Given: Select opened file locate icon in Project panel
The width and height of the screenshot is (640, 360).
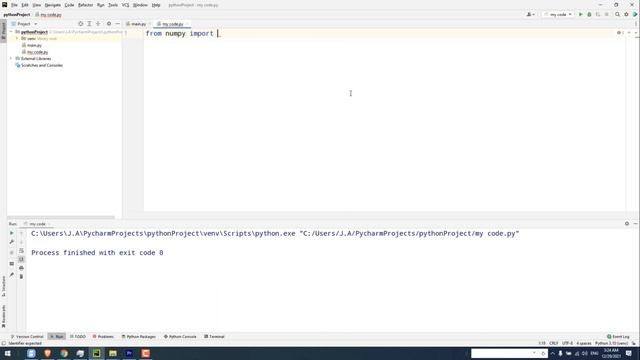Looking at the screenshot, I should pyautogui.click(x=80, y=24).
